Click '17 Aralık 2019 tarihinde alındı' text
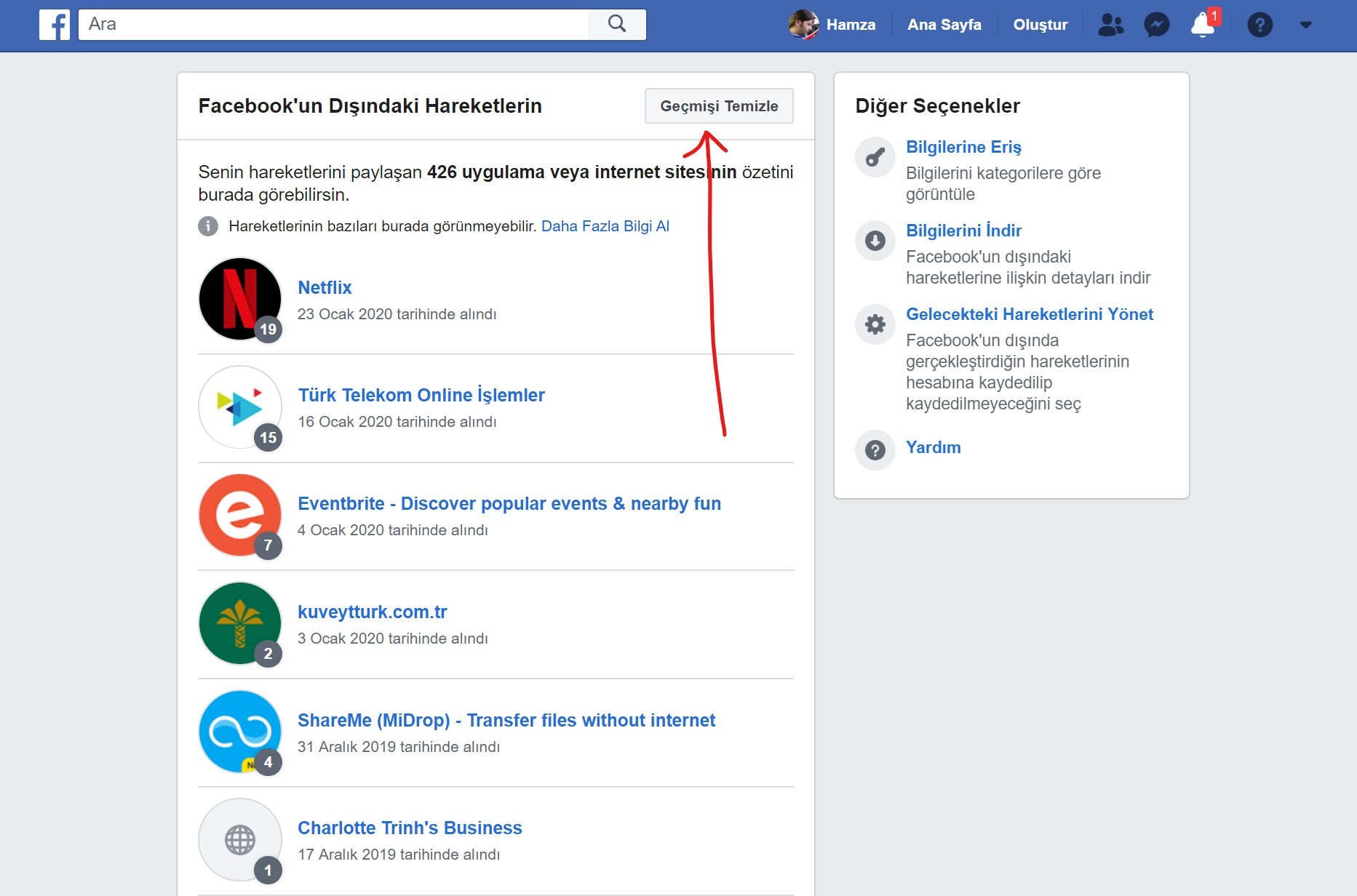 click(398, 855)
